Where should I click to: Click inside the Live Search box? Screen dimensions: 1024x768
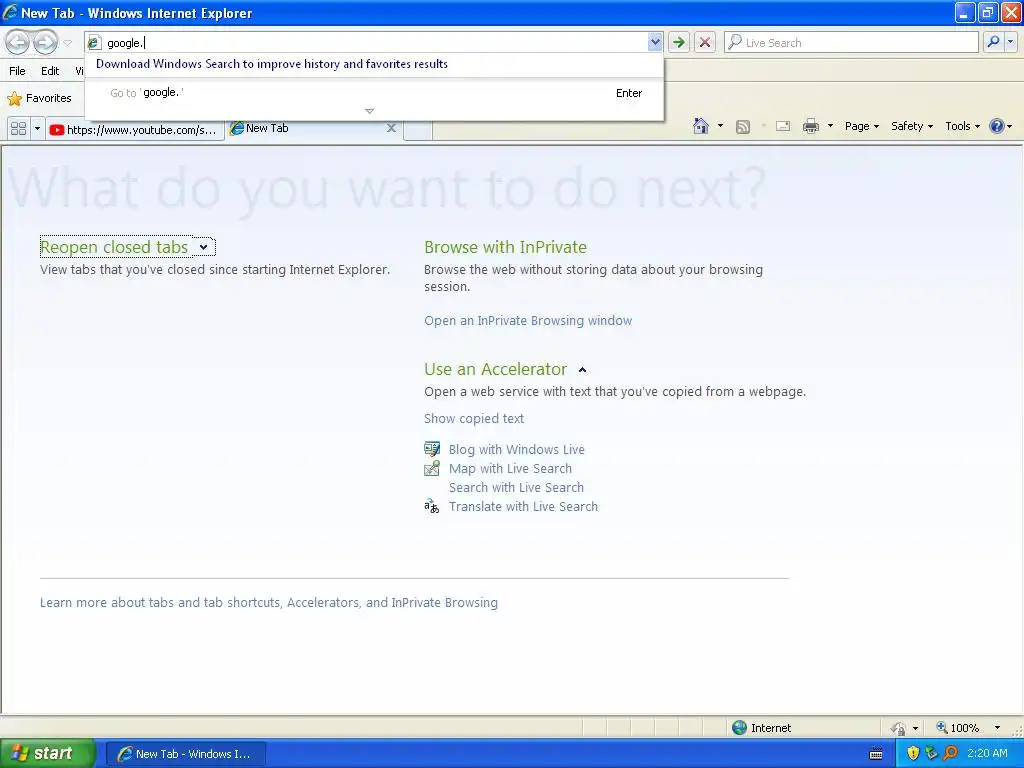click(852, 42)
